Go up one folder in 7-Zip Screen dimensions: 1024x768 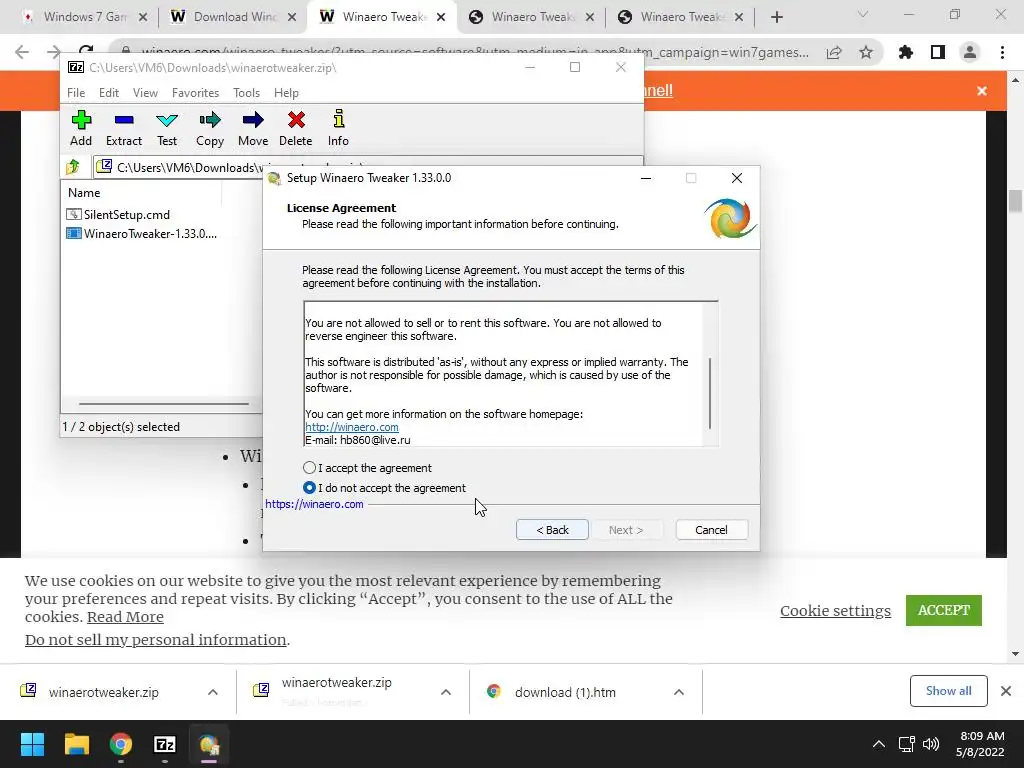(73, 167)
